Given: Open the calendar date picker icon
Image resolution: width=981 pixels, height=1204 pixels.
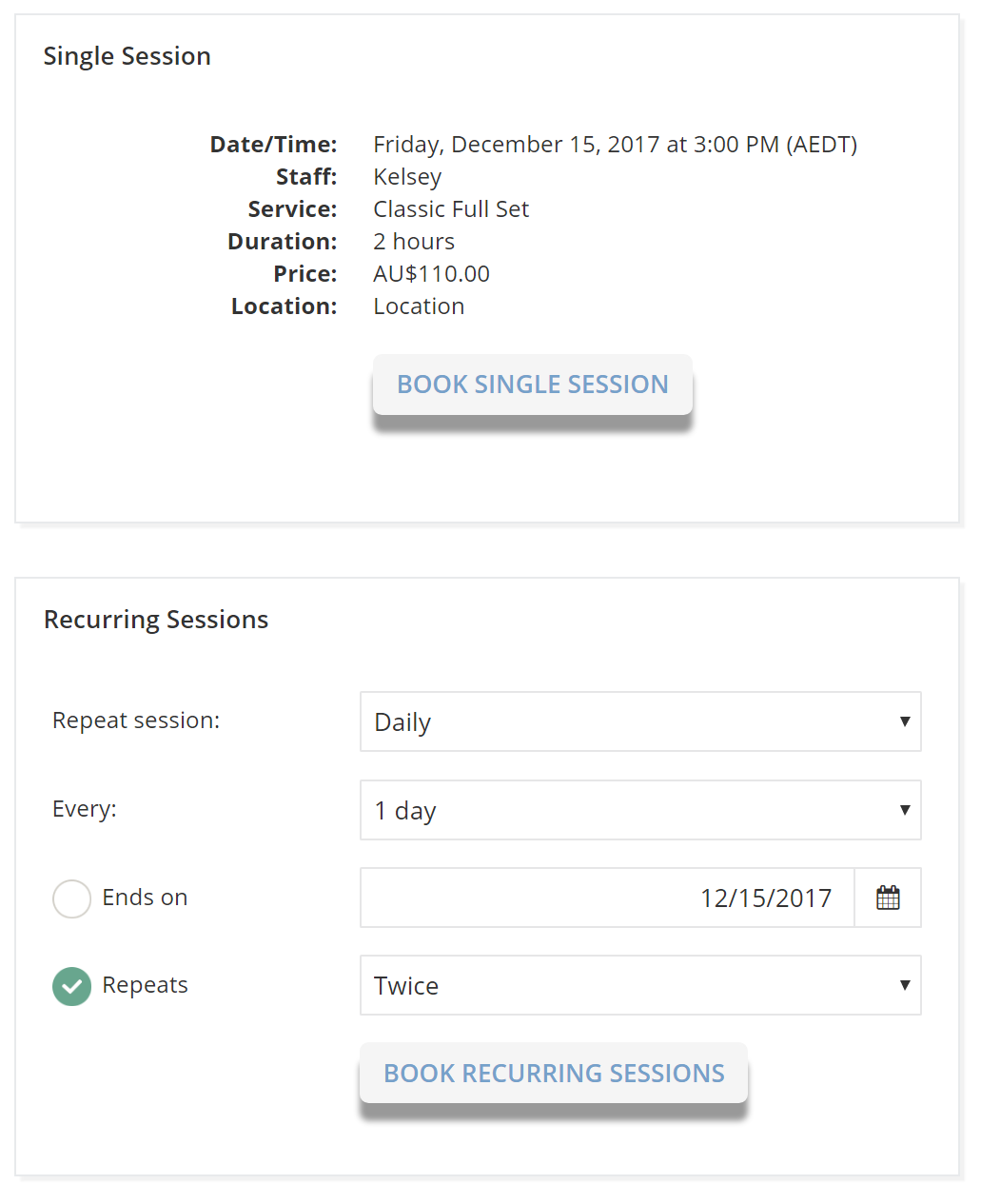Looking at the screenshot, I should point(888,898).
